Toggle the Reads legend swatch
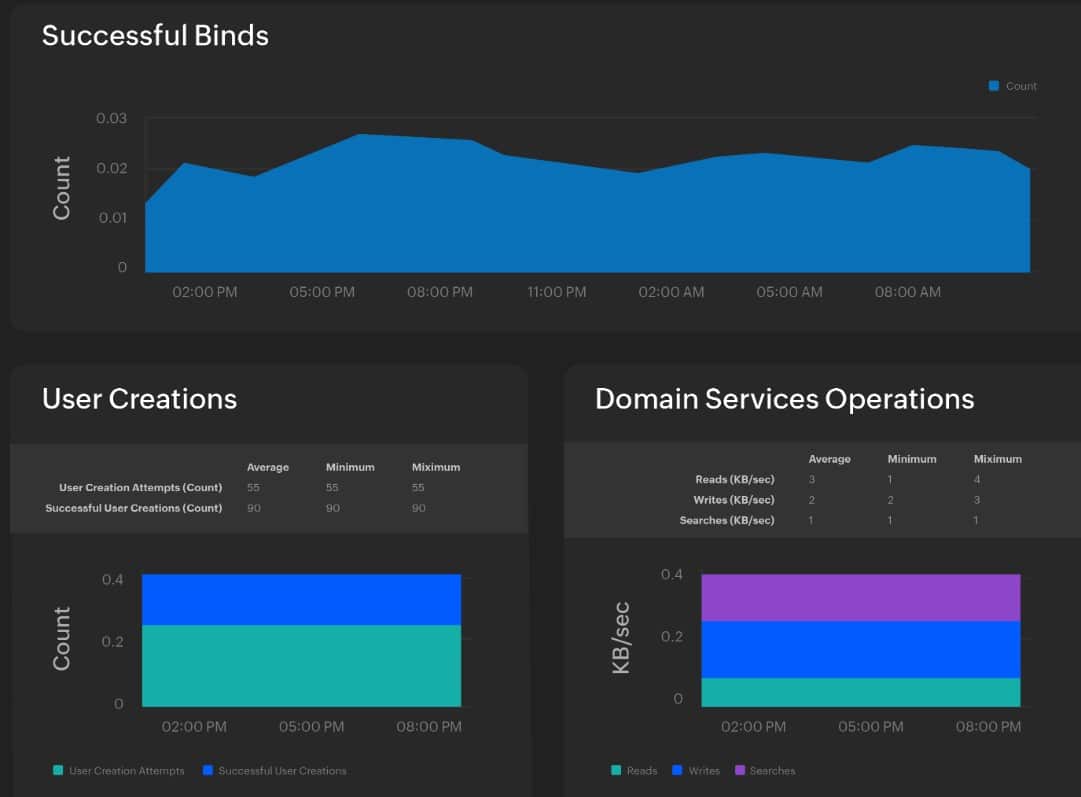 pos(616,770)
